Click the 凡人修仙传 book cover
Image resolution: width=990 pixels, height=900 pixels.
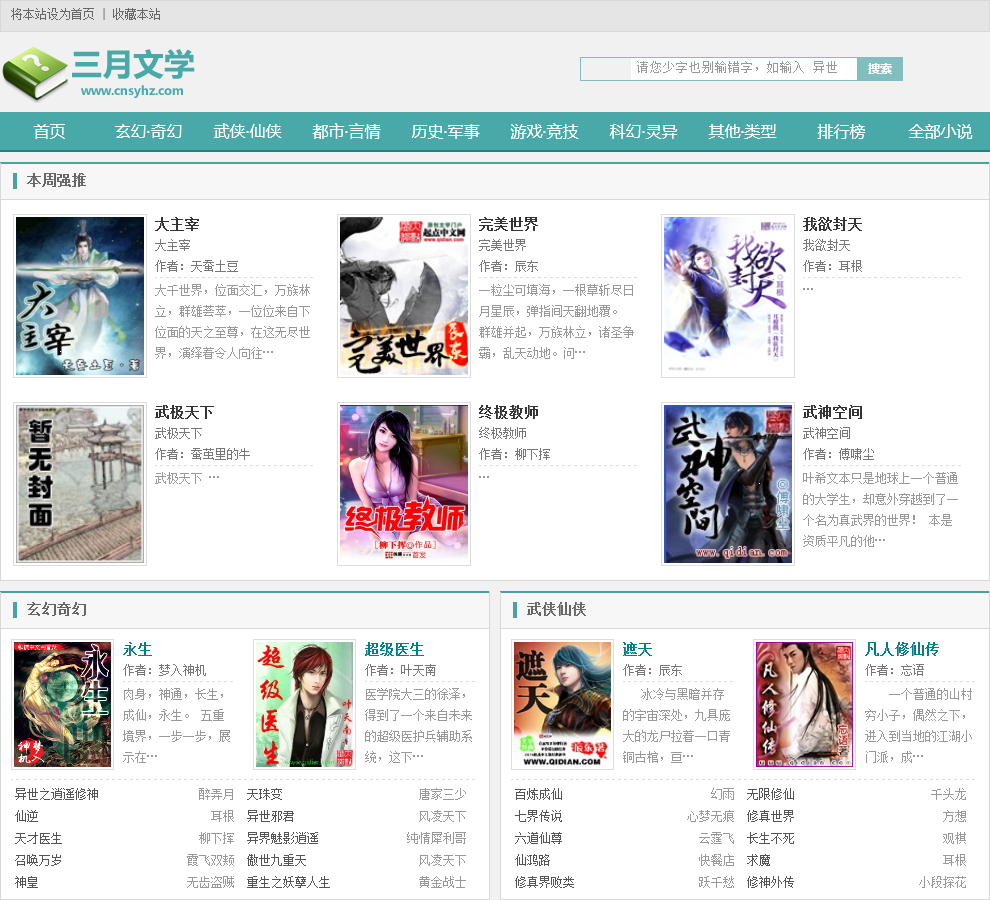[x=804, y=704]
